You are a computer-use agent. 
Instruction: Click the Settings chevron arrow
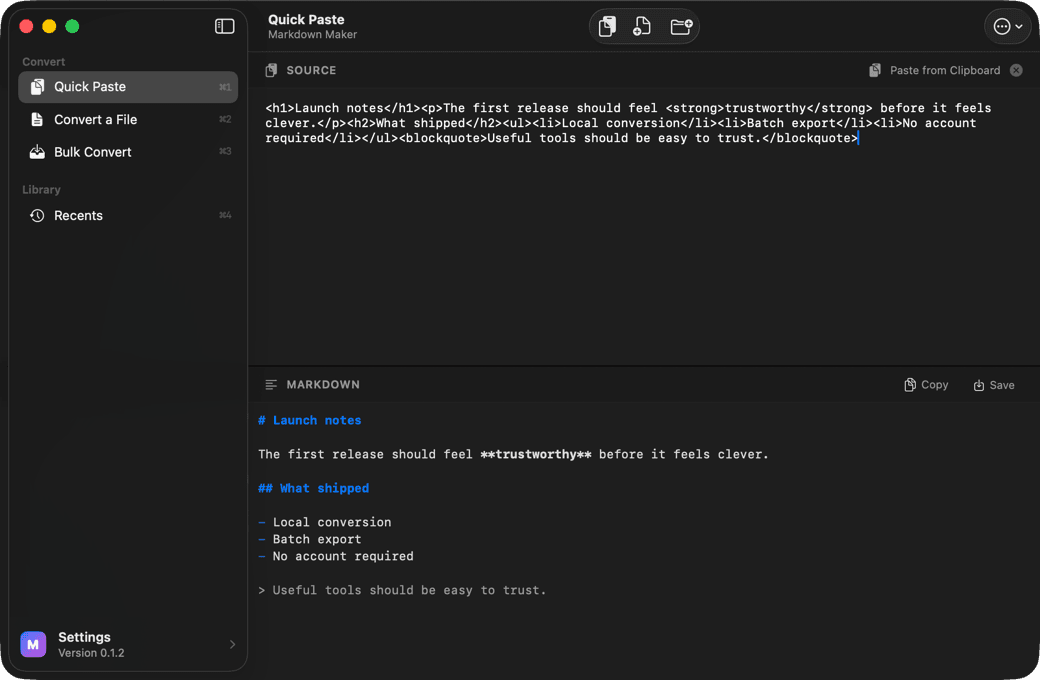pyautogui.click(x=232, y=644)
